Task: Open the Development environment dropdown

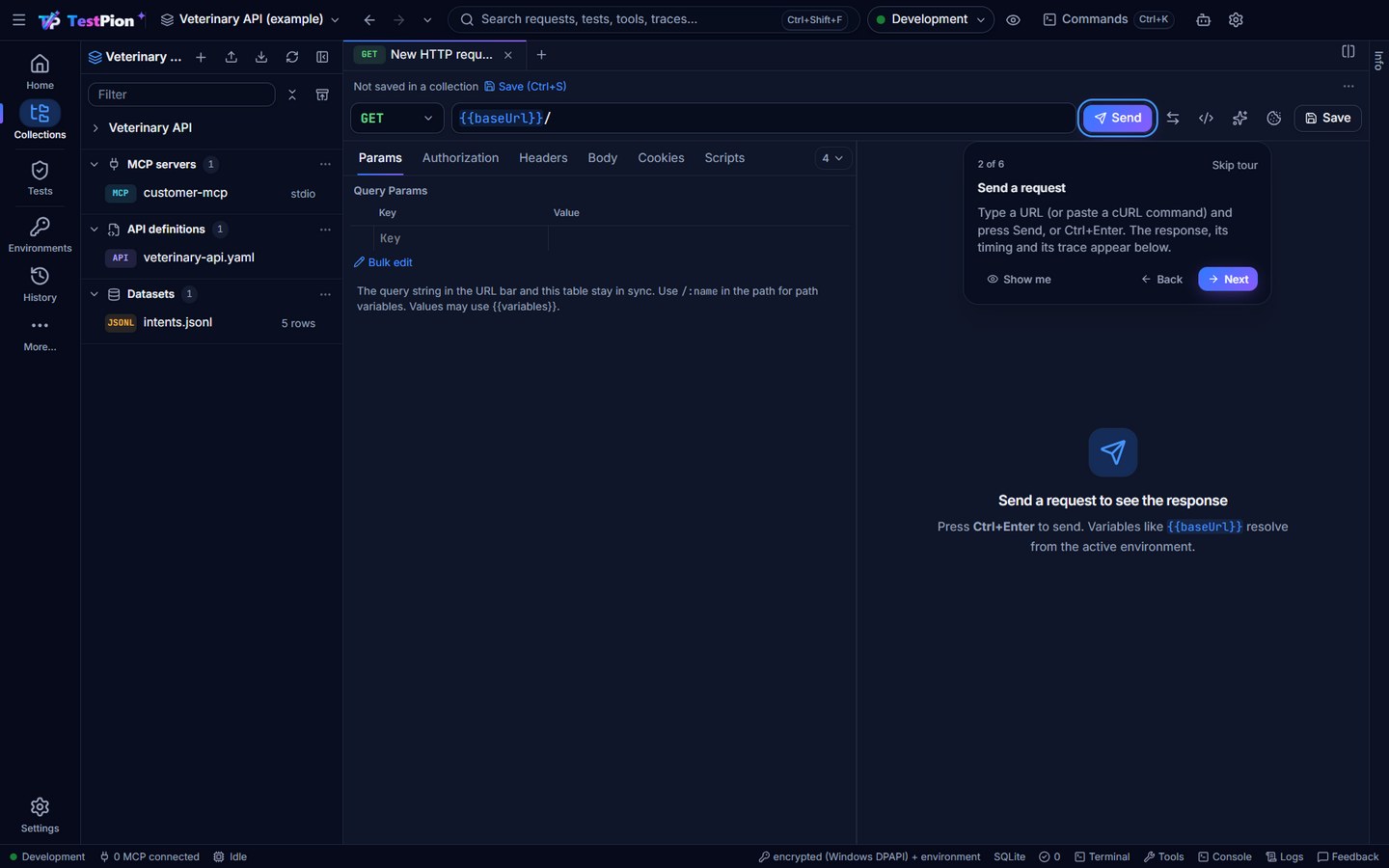Action: pyautogui.click(x=930, y=19)
